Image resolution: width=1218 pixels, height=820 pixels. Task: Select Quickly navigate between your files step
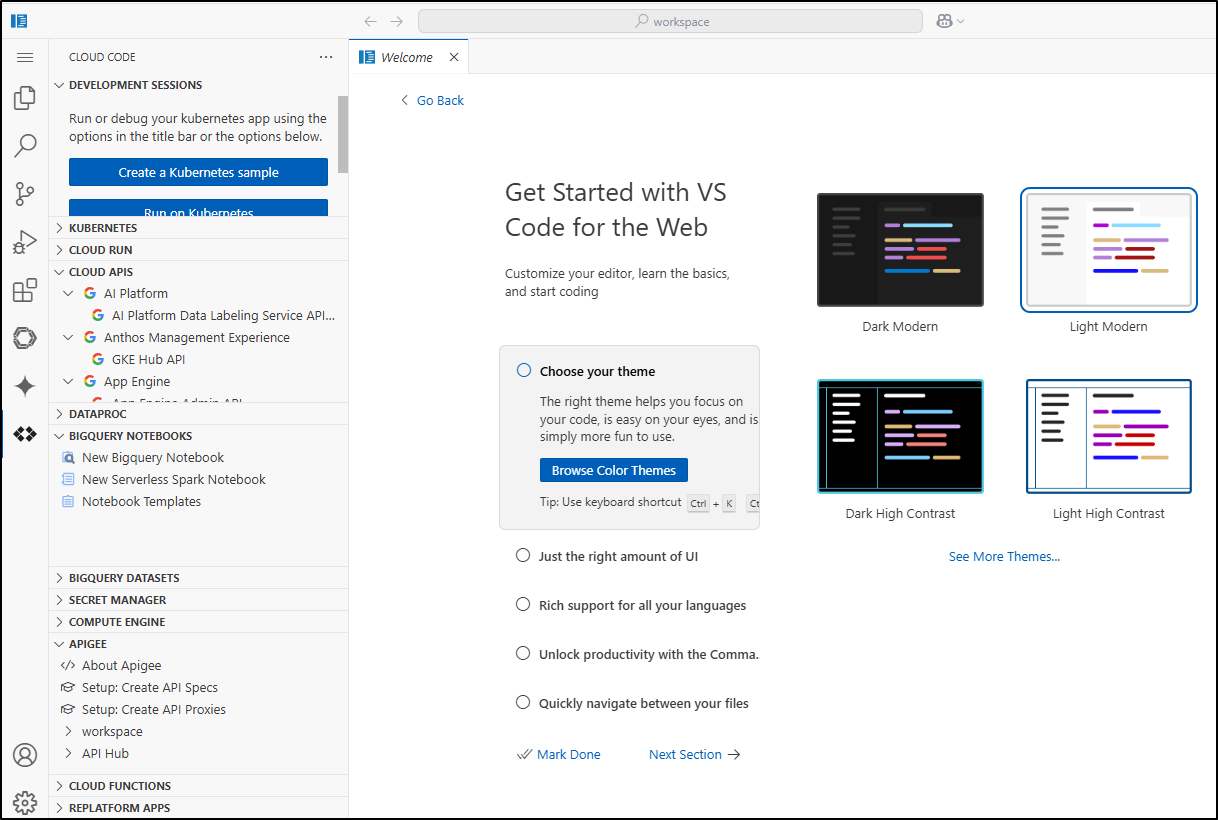523,702
